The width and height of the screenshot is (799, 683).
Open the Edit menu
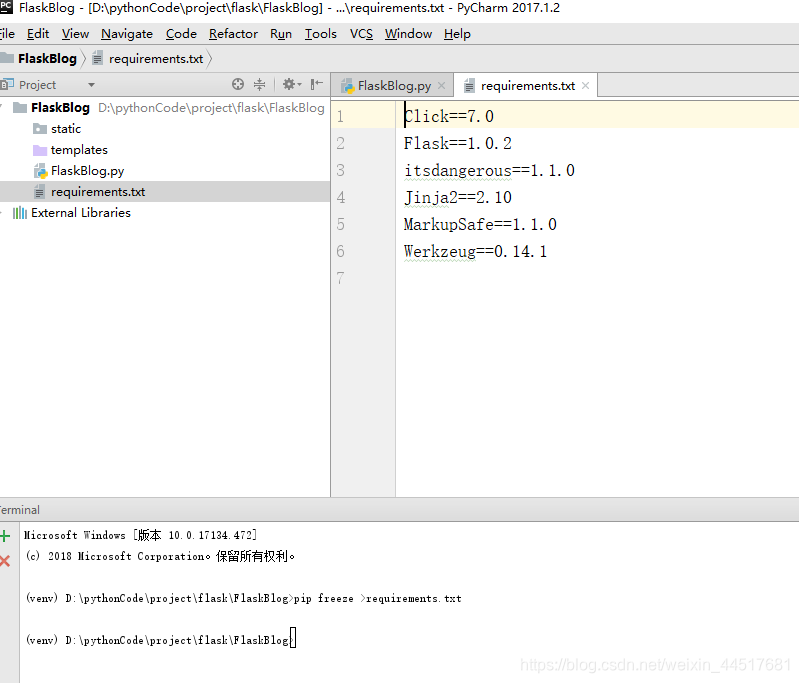click(38, 34)
